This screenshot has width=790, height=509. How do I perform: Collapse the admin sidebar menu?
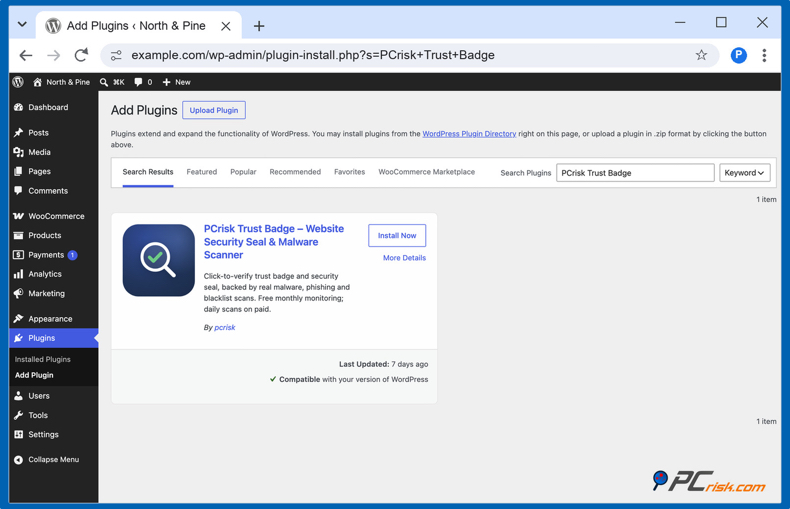pyautogui.click(x=53, y=460)
